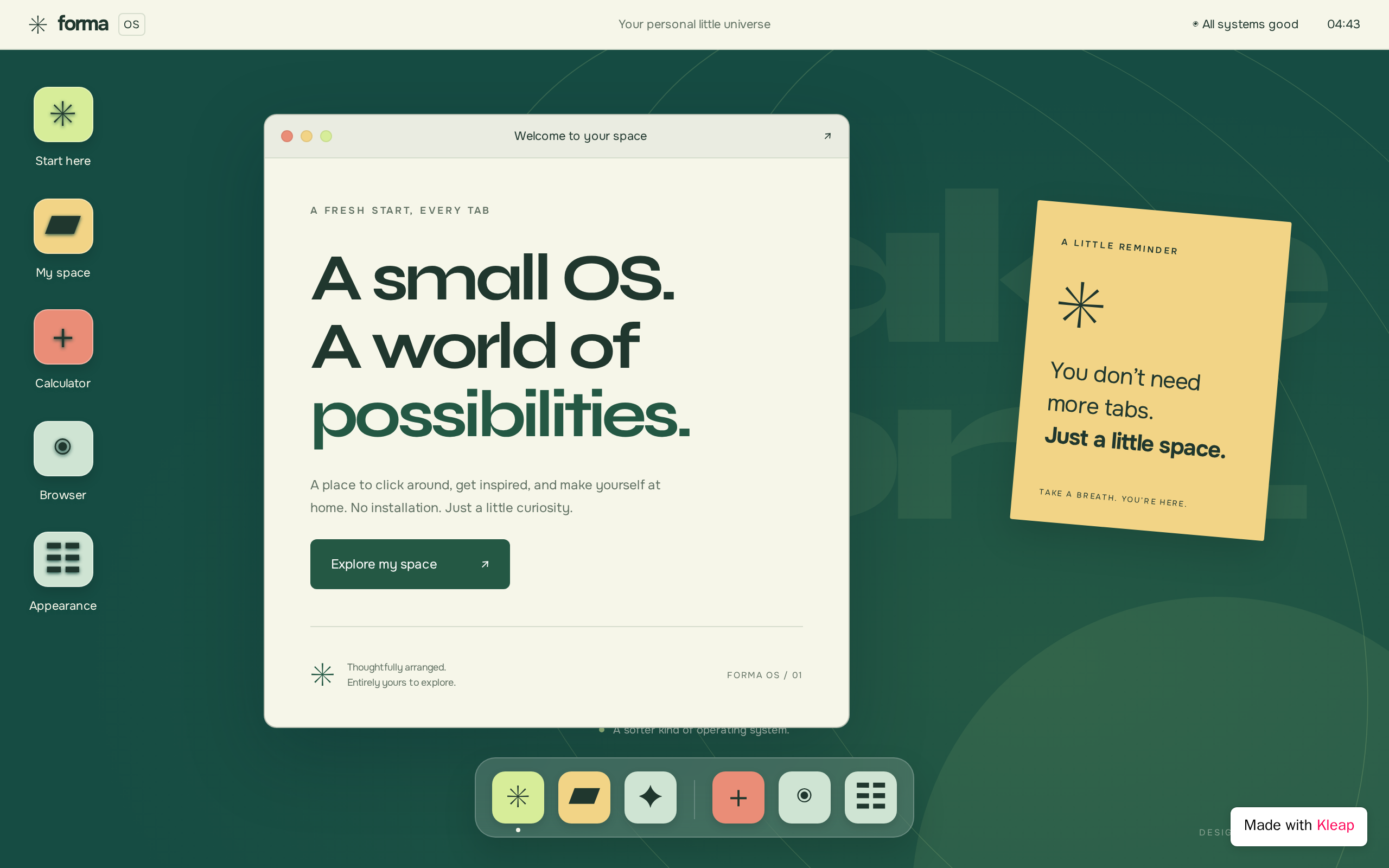Click the Made with Kleap badge
The height and width of the screenshot is (868, 1389).
click(1298, 826)
